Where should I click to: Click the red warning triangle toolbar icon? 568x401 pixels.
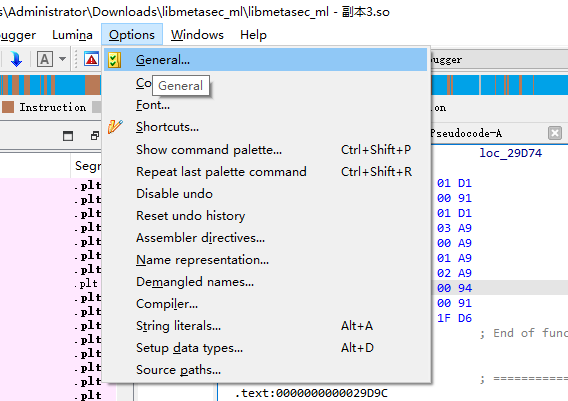(x=91, y=59)
